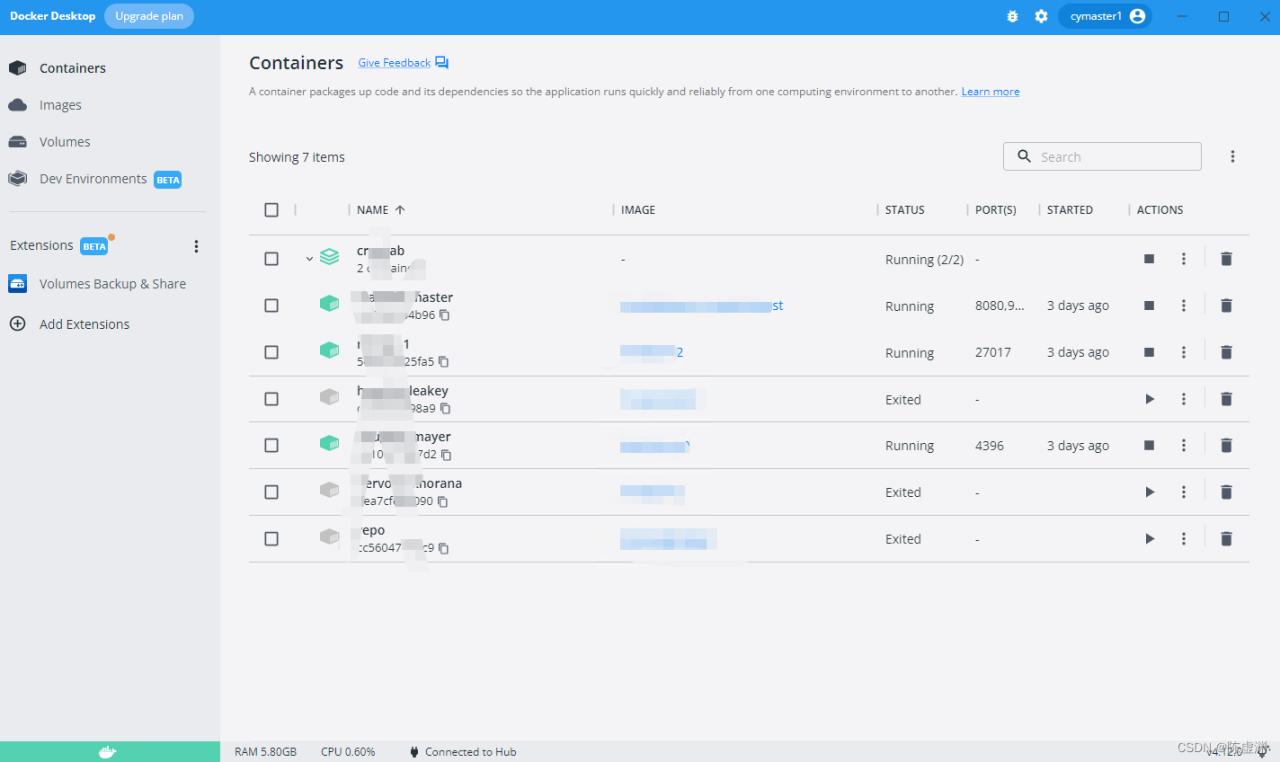Image resolution: width=1280 pixels, height=762 pixels.
Task: Click the Upgrade plan button
Action: [x=149, y=16]
